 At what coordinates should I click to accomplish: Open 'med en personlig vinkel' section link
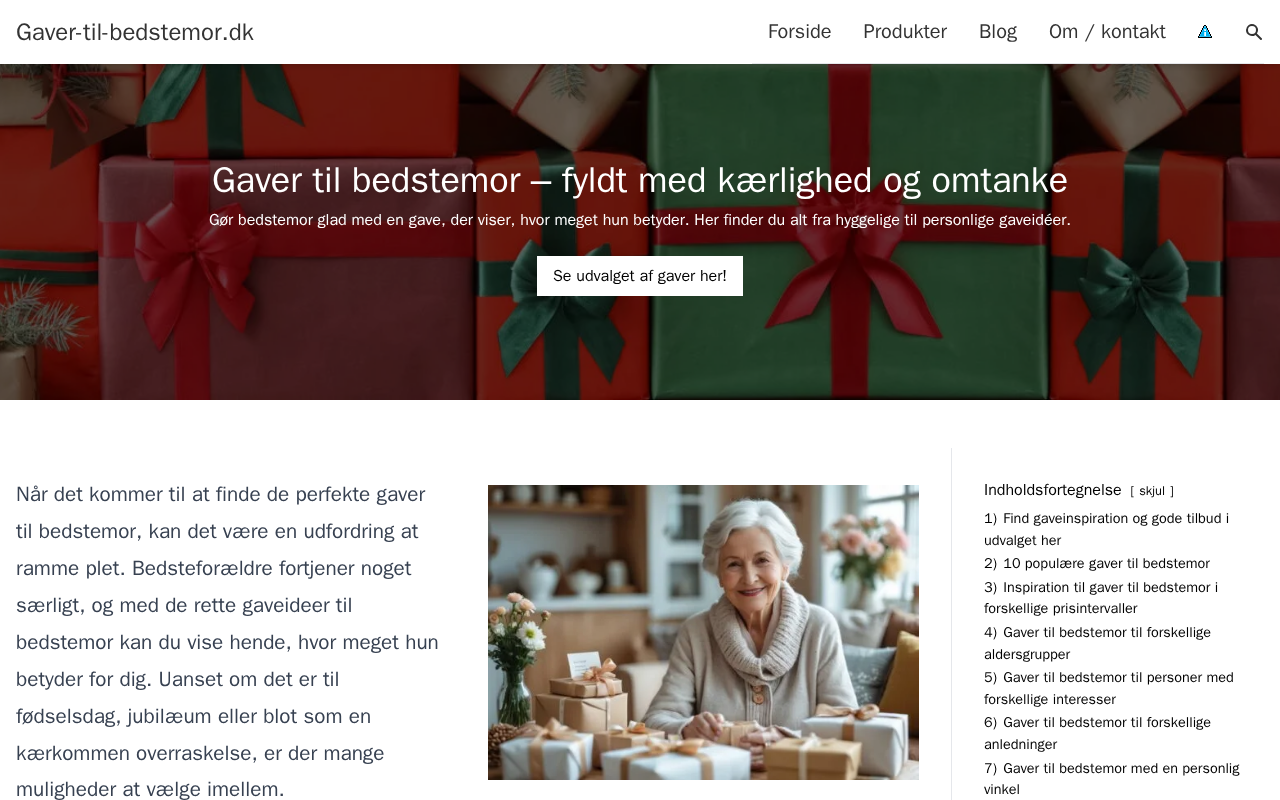click(x=1111, y=778)
